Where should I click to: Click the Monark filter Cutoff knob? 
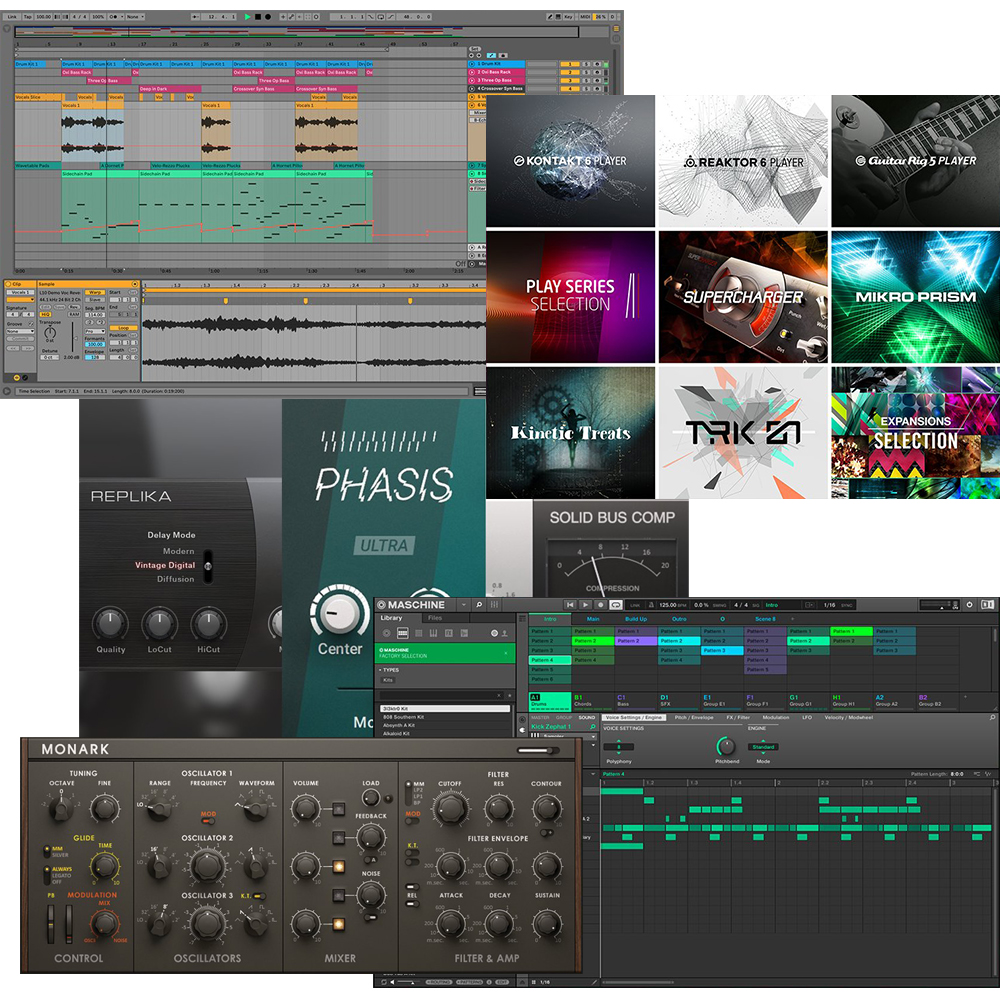450,808
